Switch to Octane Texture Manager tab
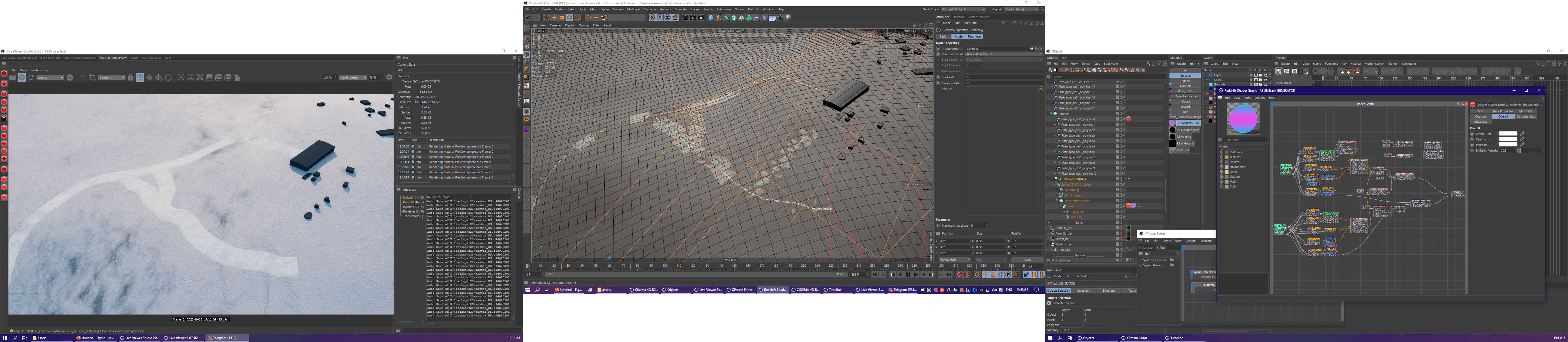 79,58
